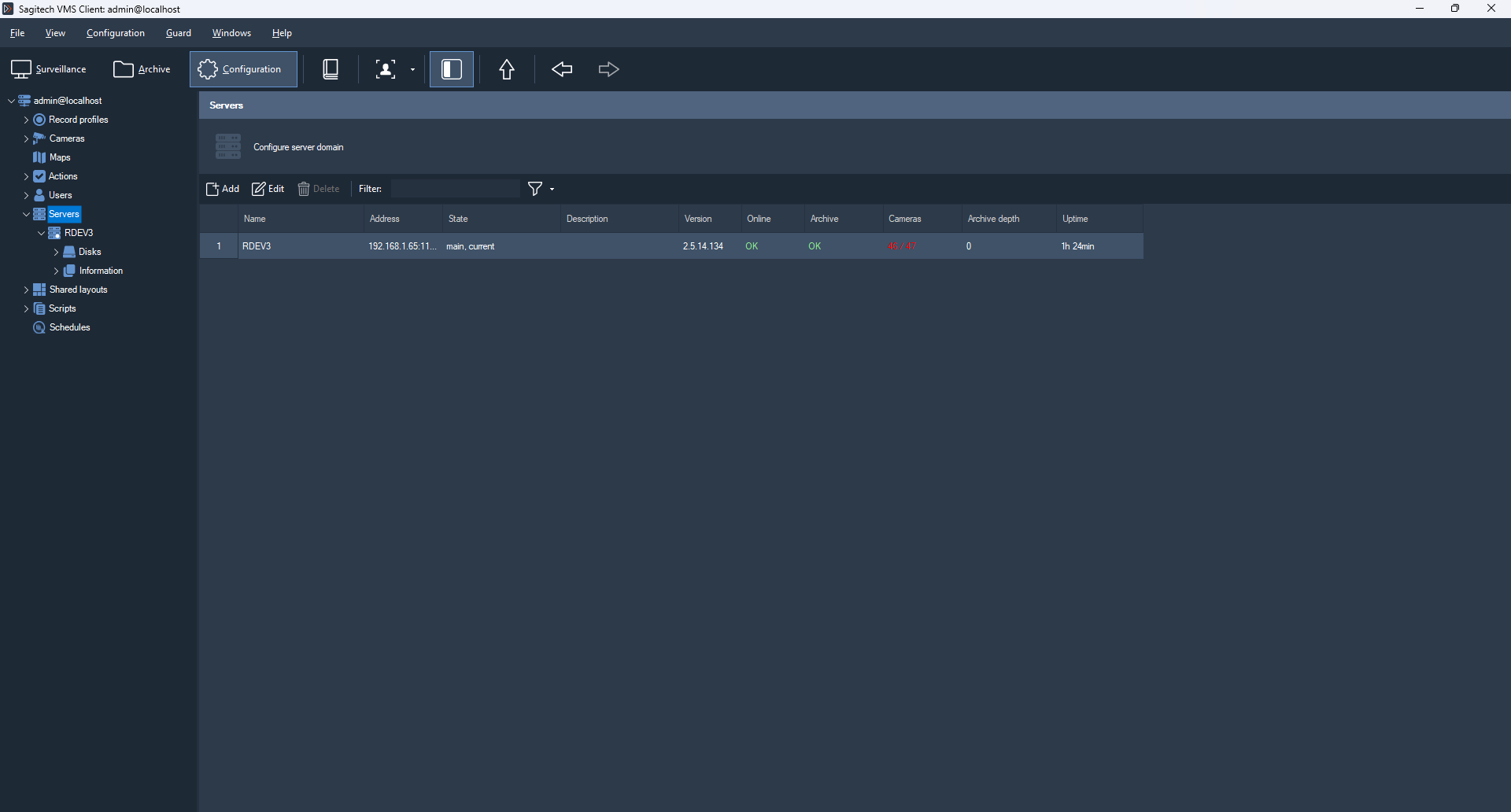
Task: Click the up arrow navigation icon
Action: tap(507, 69)
